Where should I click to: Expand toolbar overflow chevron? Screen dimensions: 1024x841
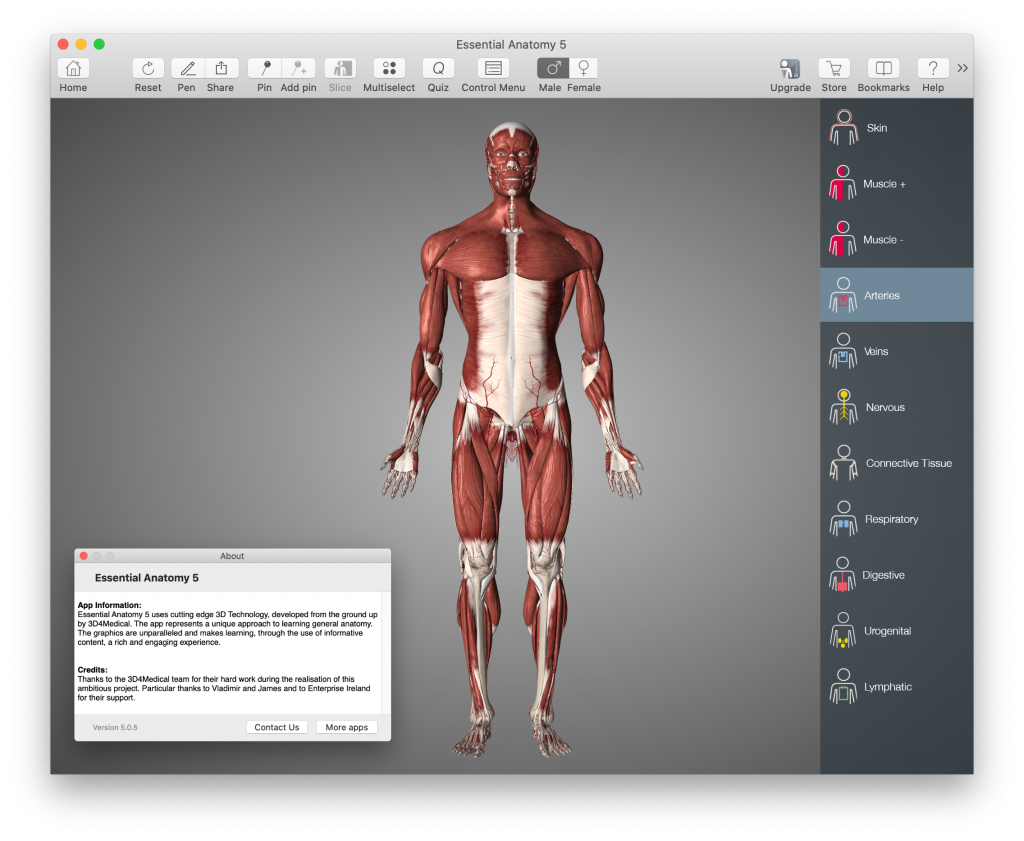963,68
